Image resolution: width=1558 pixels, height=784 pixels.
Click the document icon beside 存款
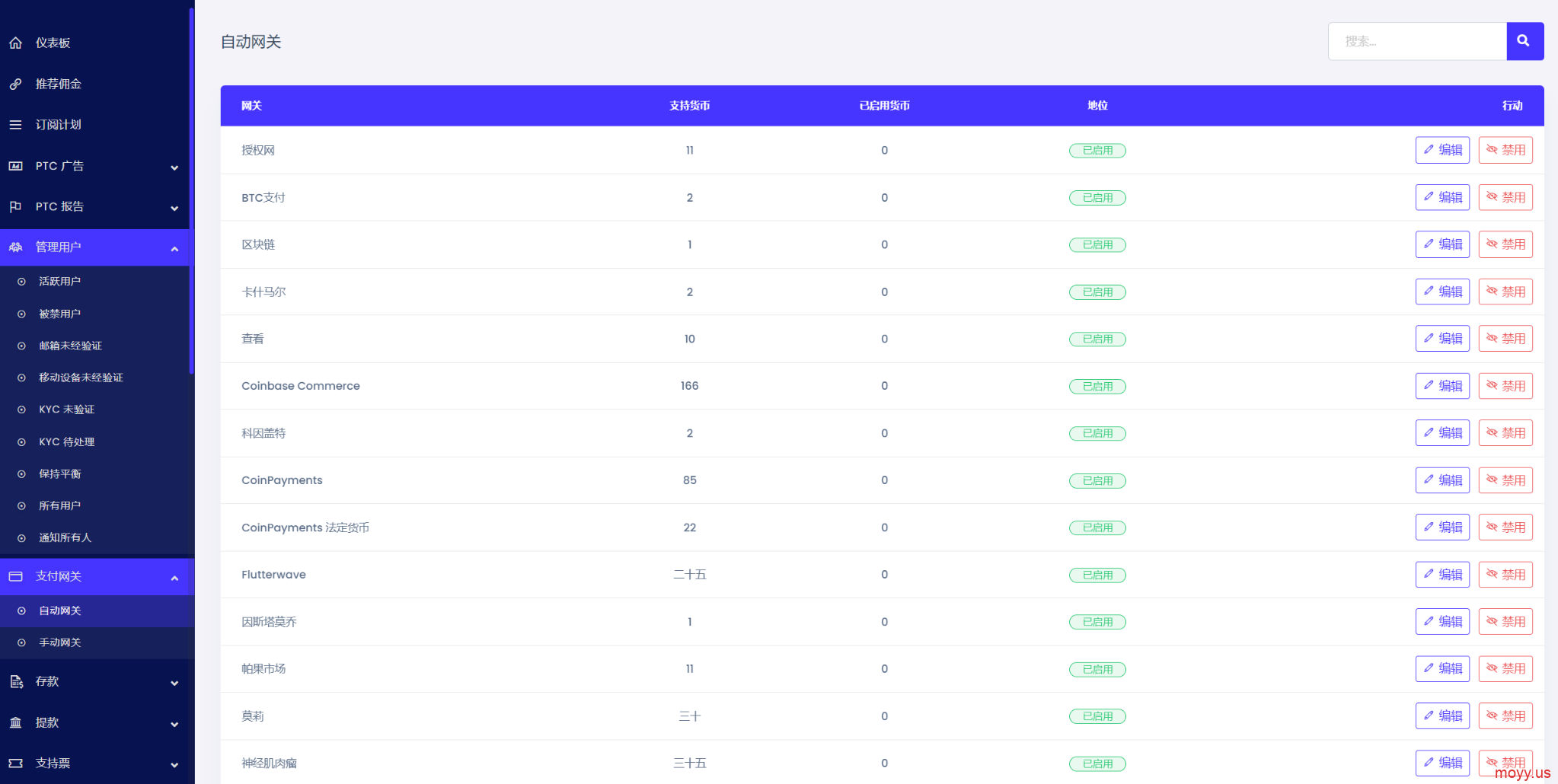[15, 682]
